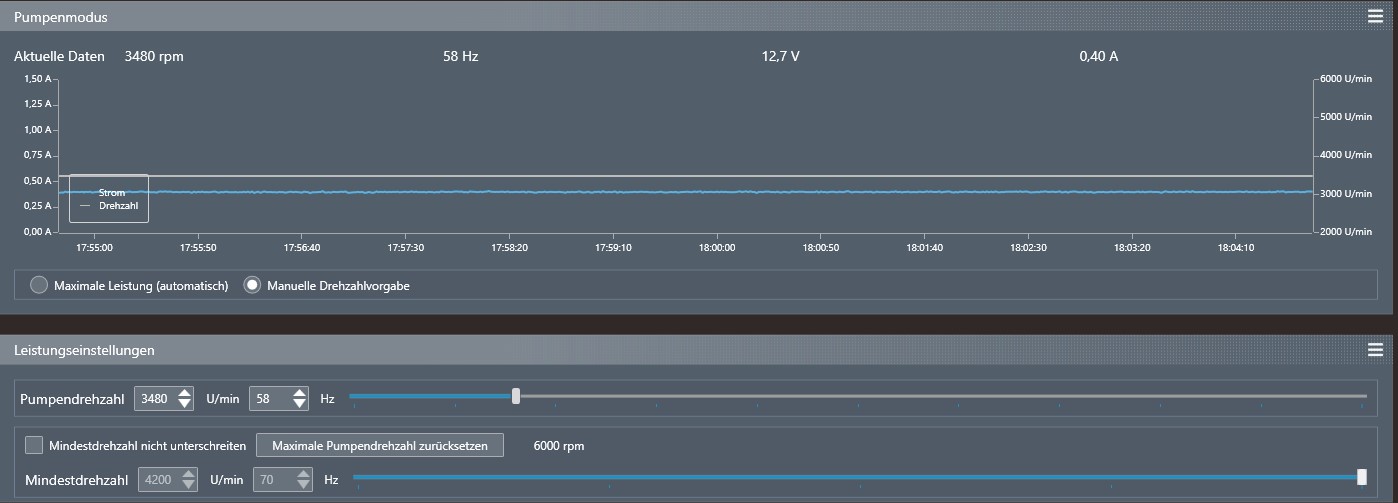
Task: Enable Mindestdrehzahl nicht unterschreiten checkbox
Action: point(34,445)
